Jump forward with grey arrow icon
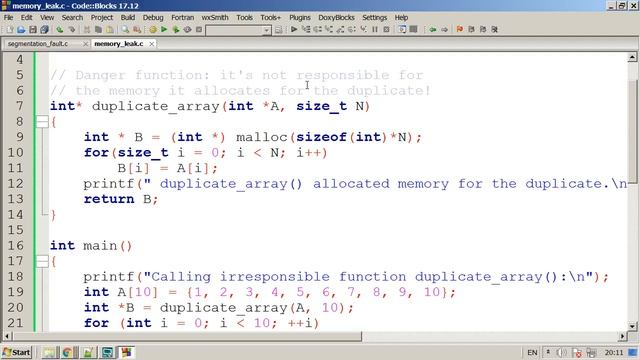The image size is (640, 360). pyautogui.click(x=444, y=29)
